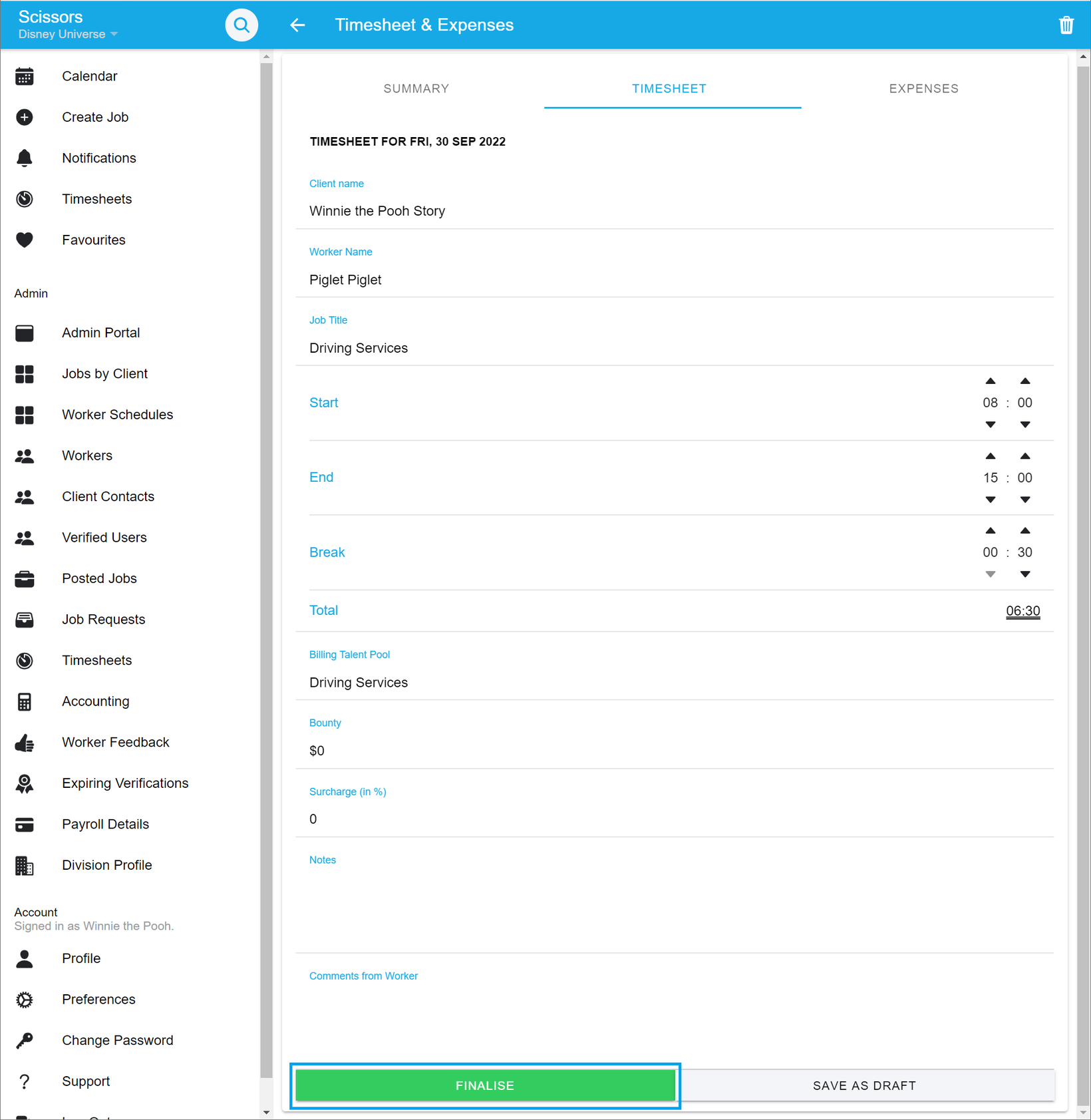This screenshot has width=1091, height=1120.
Task: Delete timesheet using trash icon
Action: 1066,25
